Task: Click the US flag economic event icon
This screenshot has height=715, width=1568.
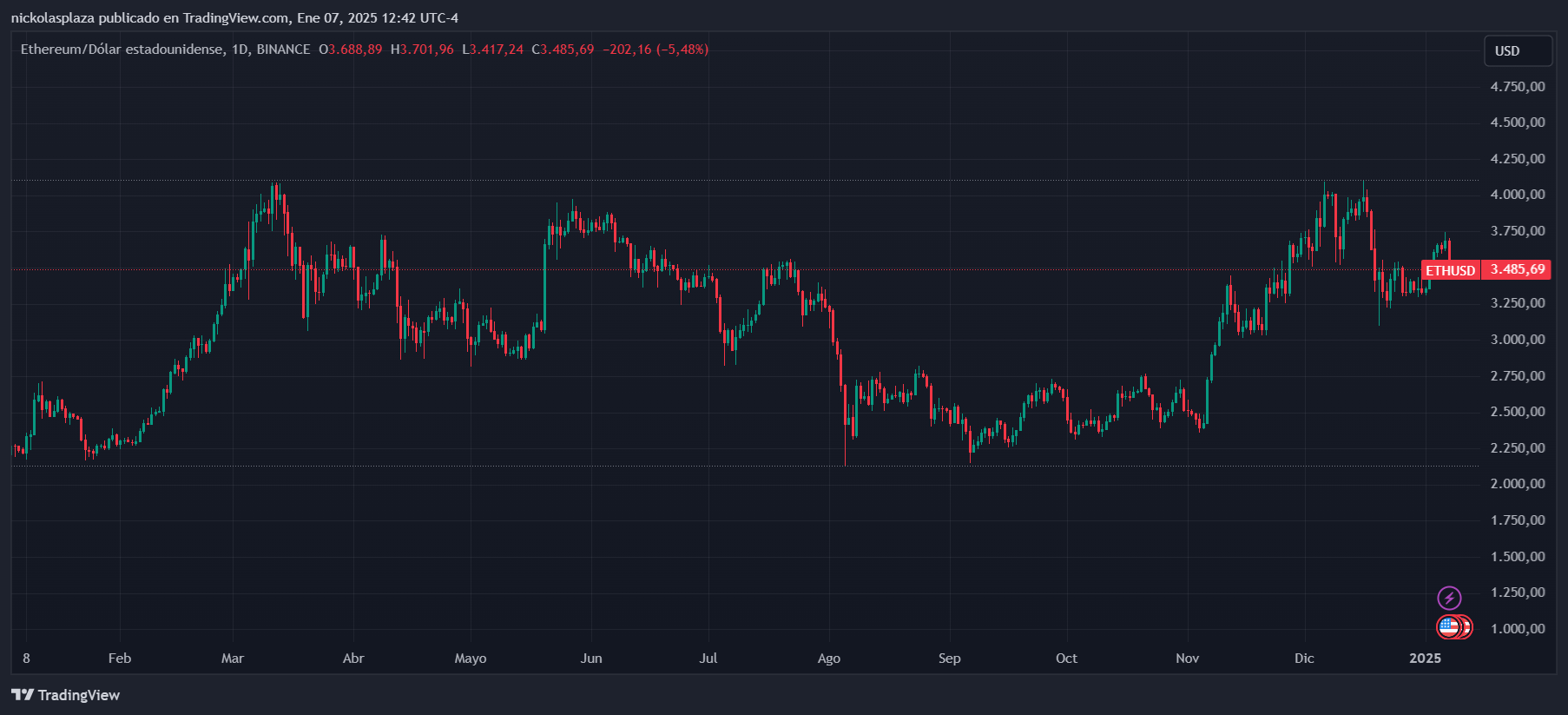Action: coord(1448,626)
